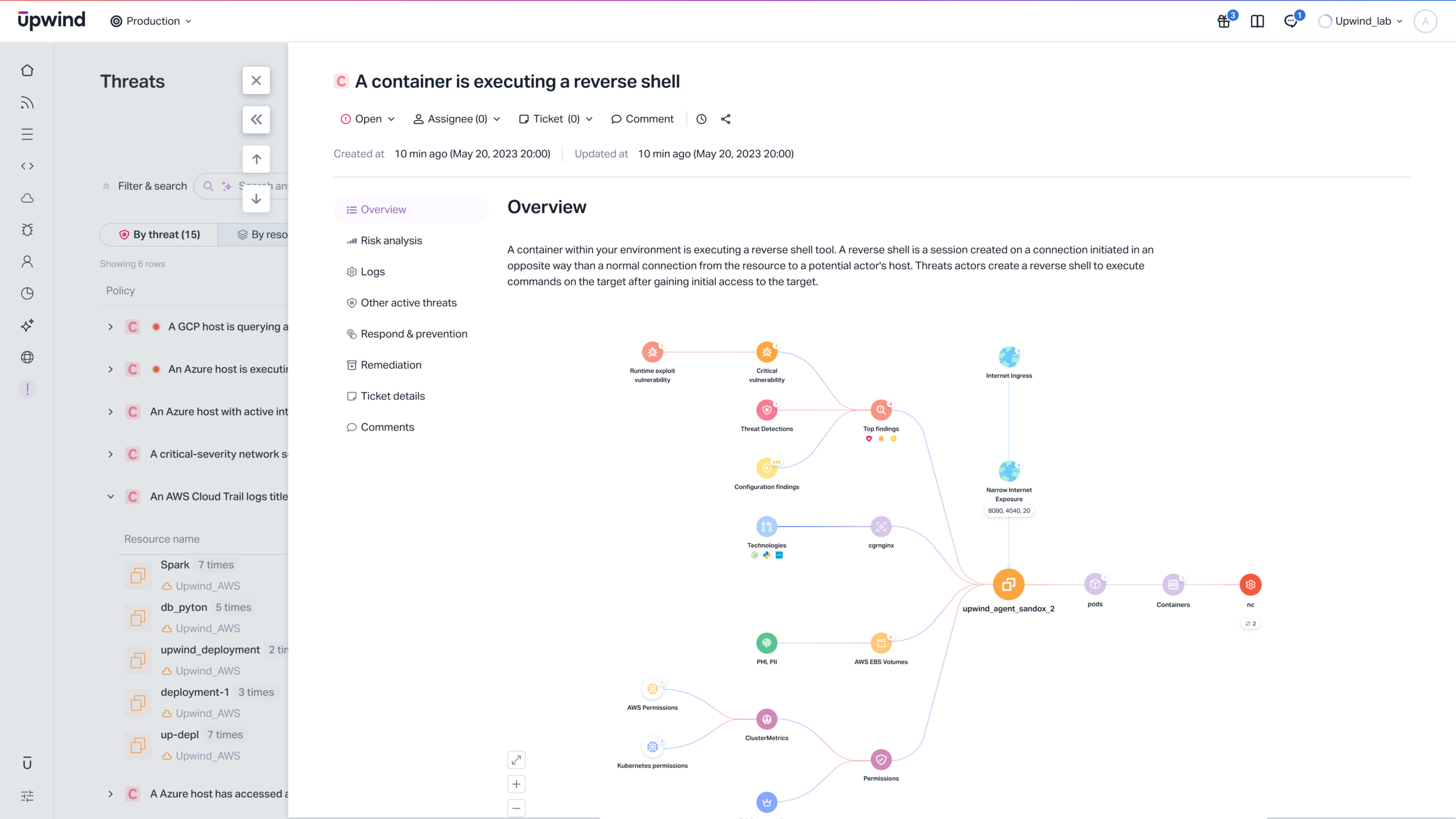This screenshot has width=1456, height=819.
Task: Open the documentation book icon
Action: click(x=1257, y=22)
